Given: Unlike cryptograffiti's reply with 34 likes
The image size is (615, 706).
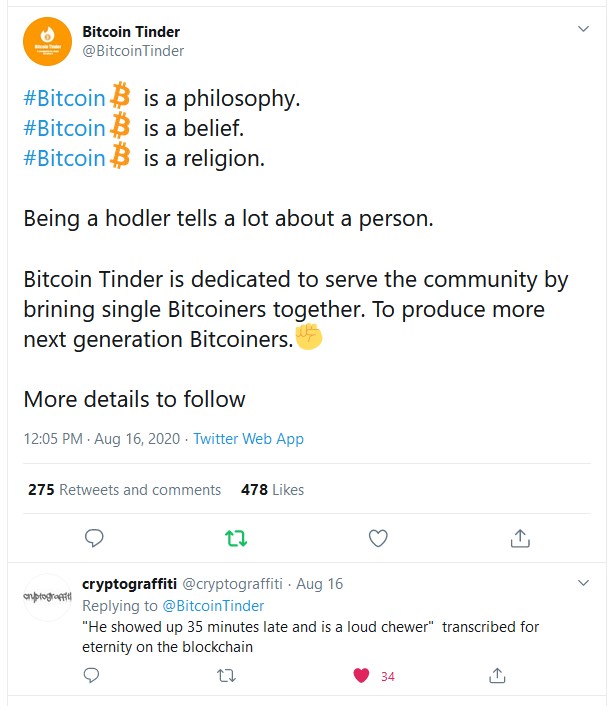Looking at the screenshot, I should (x=362, y=676).
